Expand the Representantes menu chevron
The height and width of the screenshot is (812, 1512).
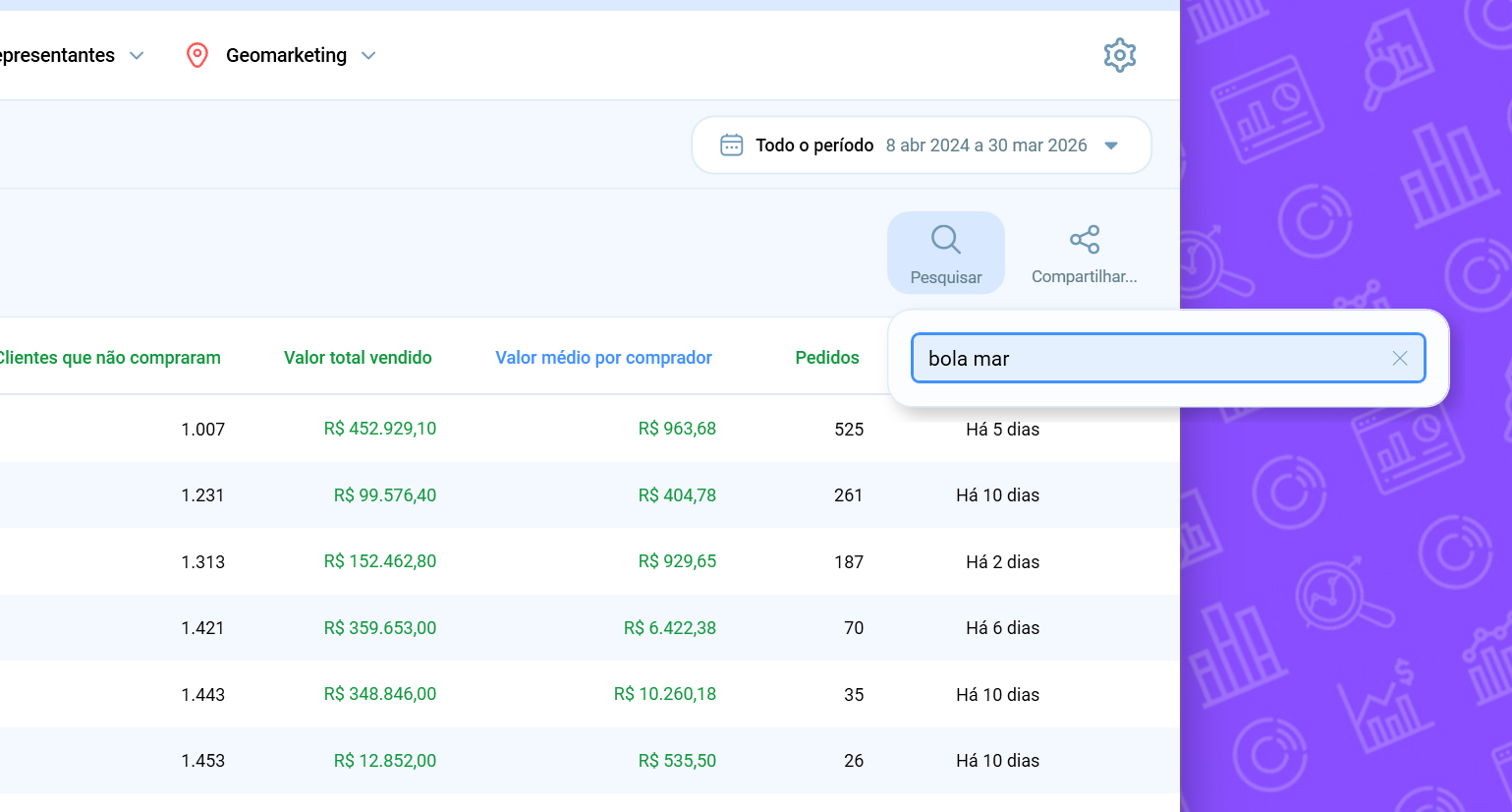(x=137, y=56)
